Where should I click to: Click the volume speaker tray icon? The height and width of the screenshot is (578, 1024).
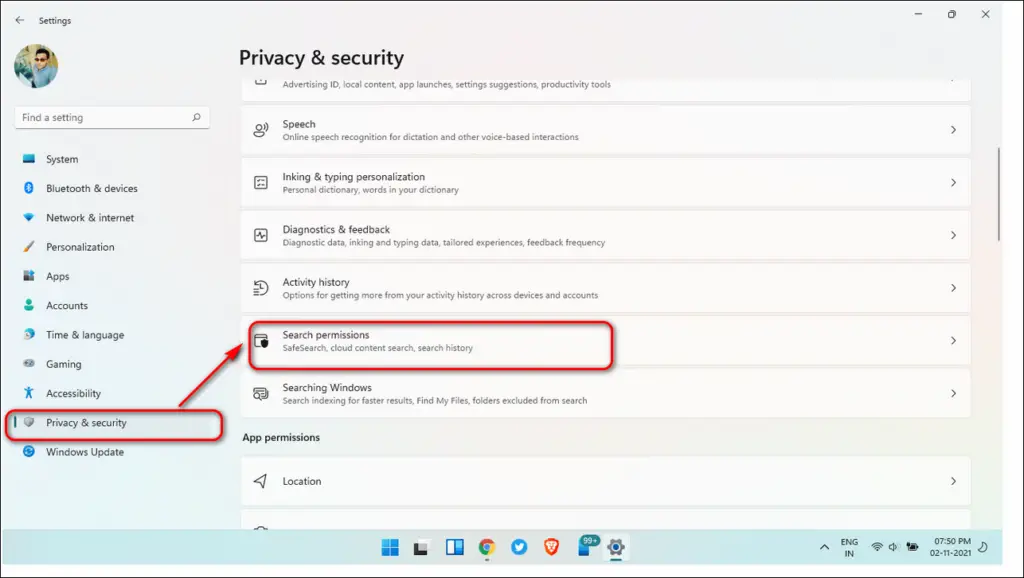(x=893, y=547)
